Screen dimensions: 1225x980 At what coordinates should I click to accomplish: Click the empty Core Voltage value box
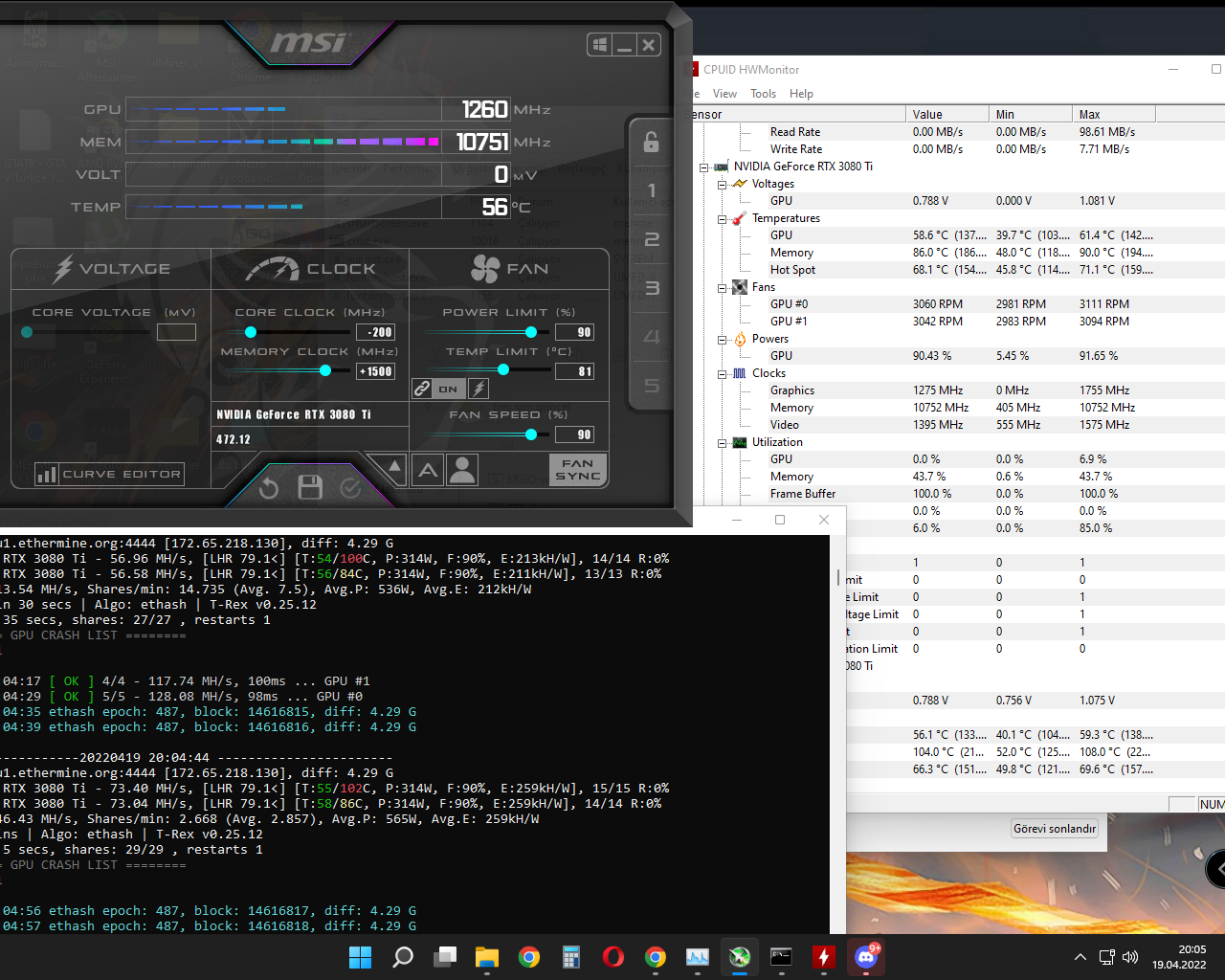pos(176,332)
